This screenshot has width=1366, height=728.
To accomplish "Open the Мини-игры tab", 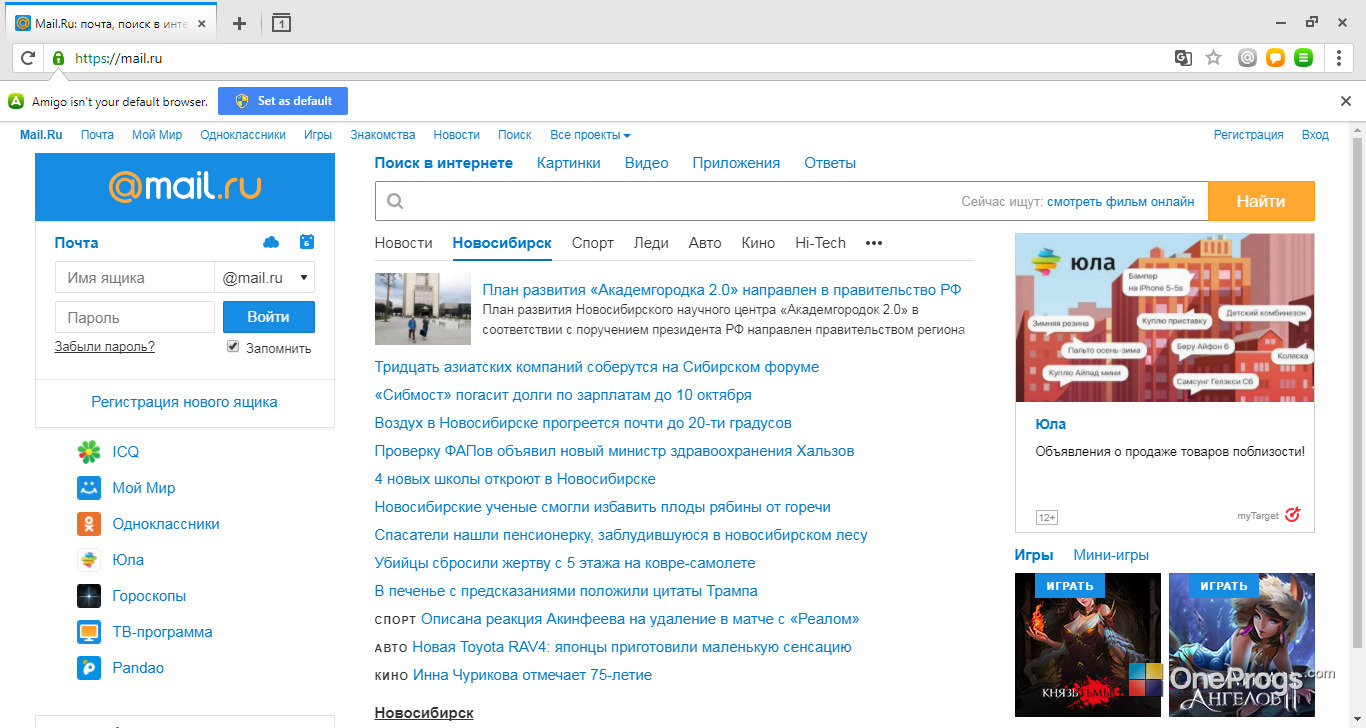I will [x=1111, y=555].
